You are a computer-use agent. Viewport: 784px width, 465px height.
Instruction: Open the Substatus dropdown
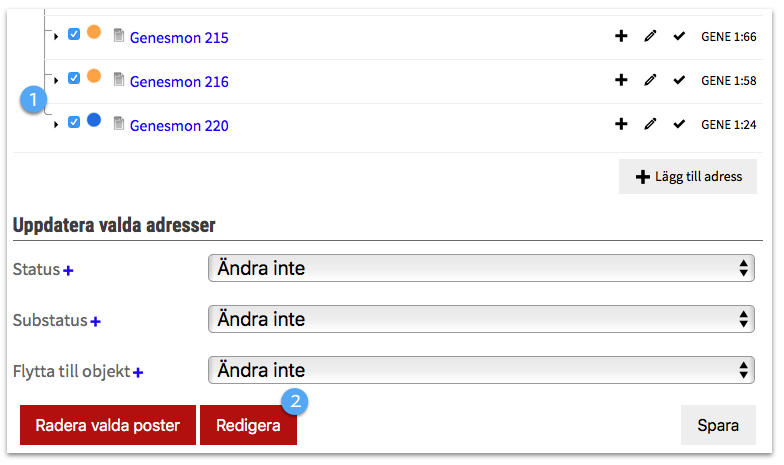(480, 319)
